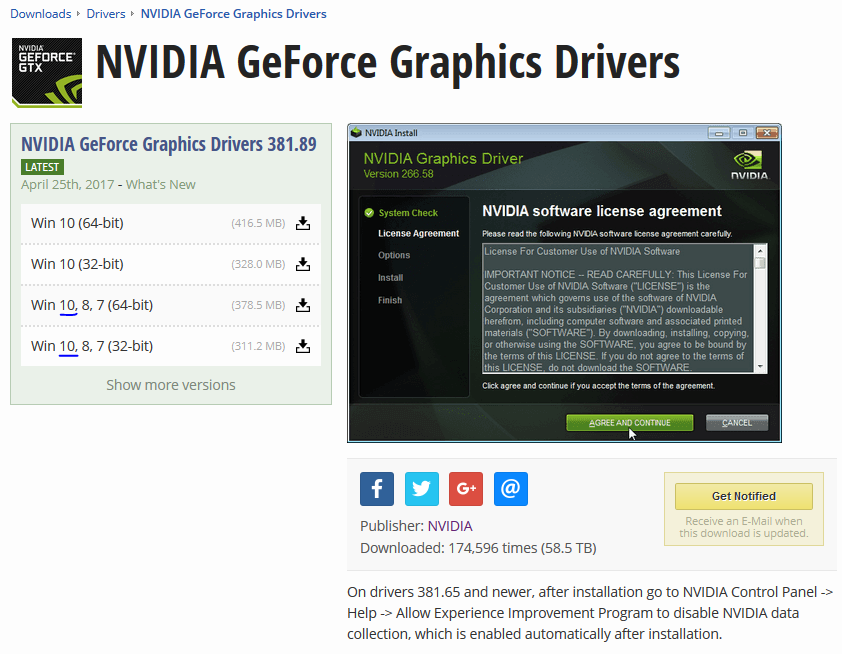
Task: Click the 328.0 MB file size
Action: coord(258,264)
